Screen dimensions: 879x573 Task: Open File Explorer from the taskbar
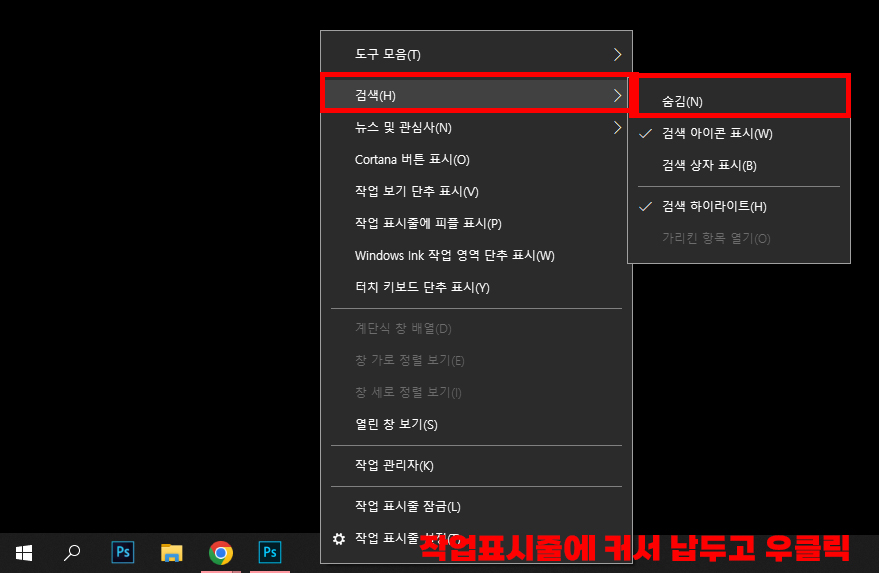pos(172,553)
